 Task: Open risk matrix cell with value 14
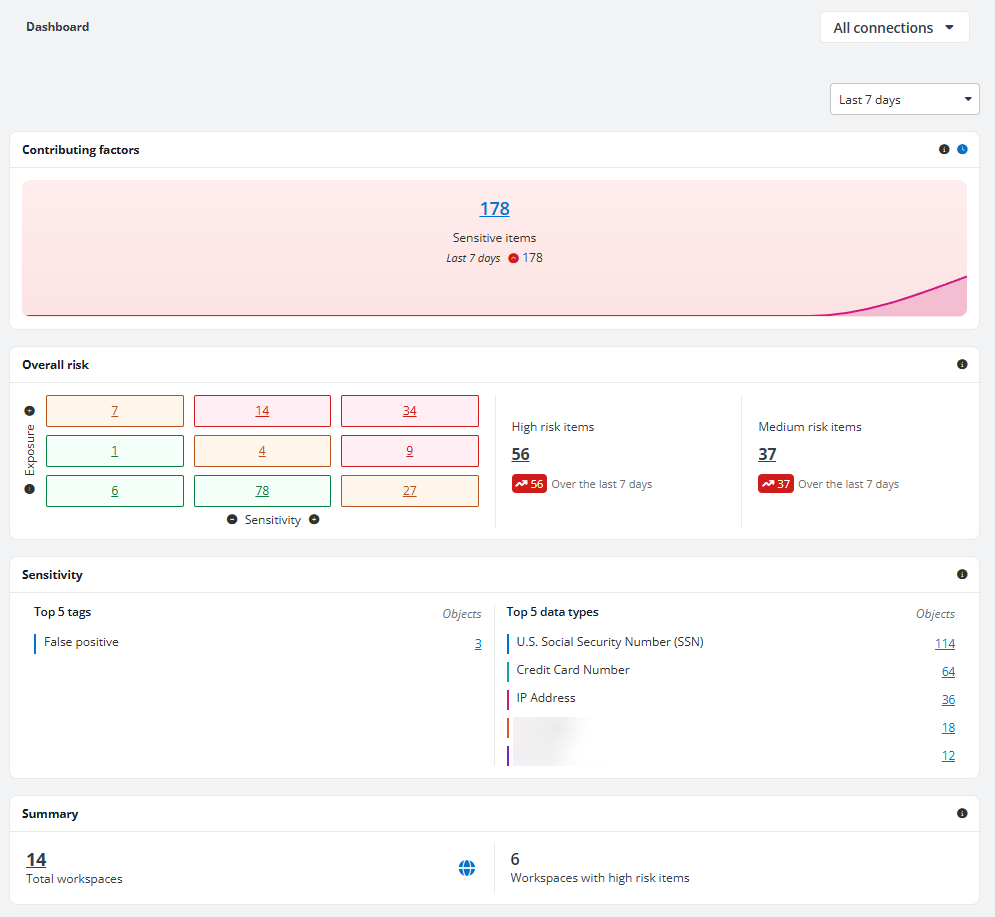pos(262,411)
